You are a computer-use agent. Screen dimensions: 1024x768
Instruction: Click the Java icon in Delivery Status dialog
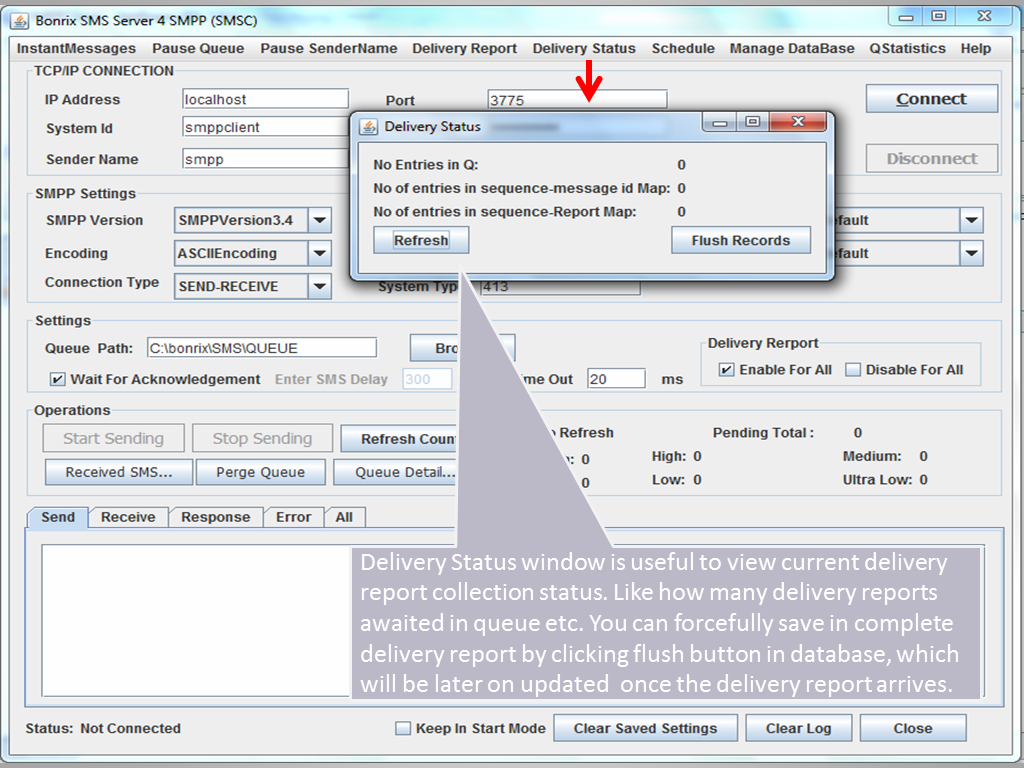(369, 126)
